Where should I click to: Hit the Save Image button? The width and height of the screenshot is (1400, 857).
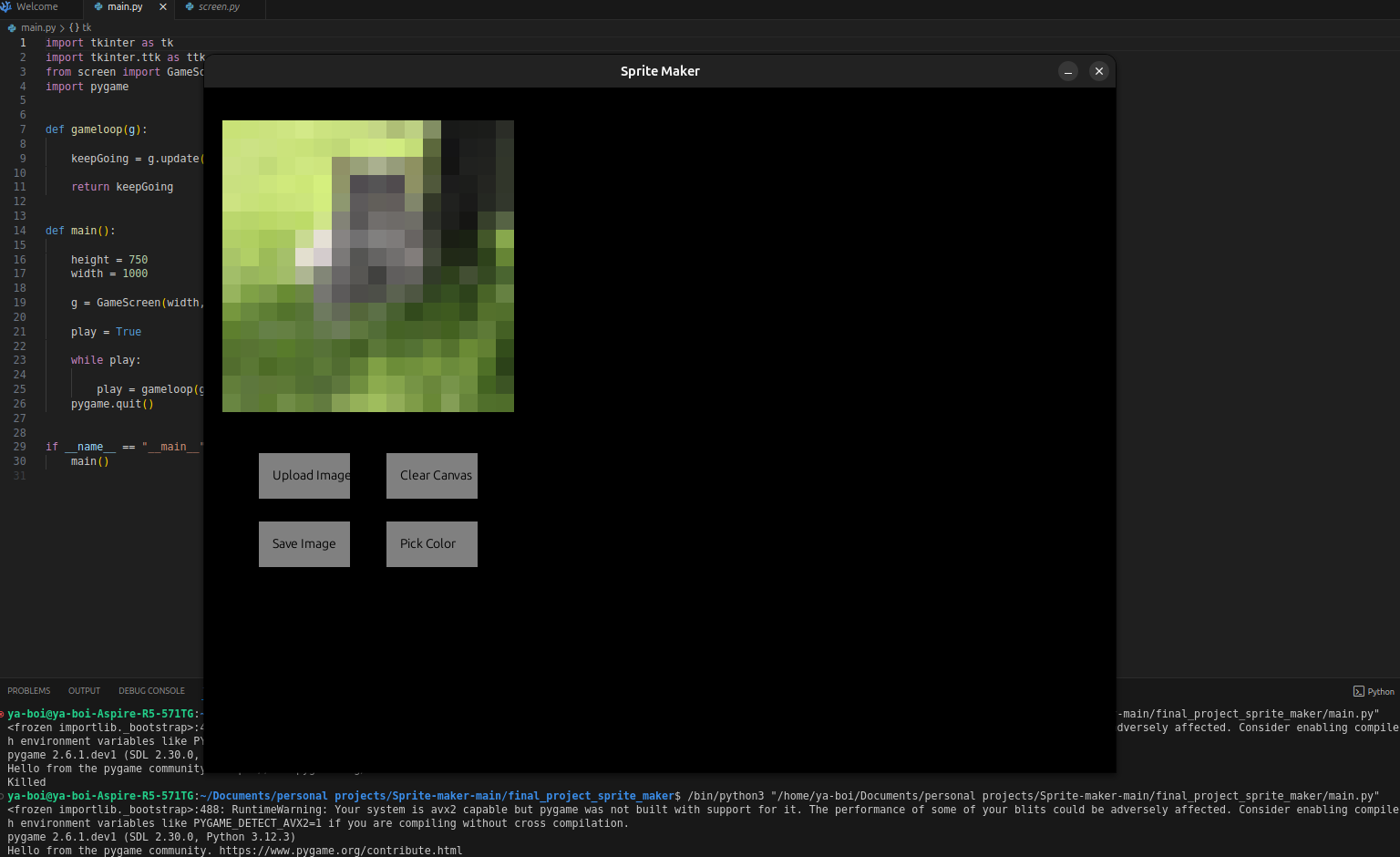click(304, 544)
